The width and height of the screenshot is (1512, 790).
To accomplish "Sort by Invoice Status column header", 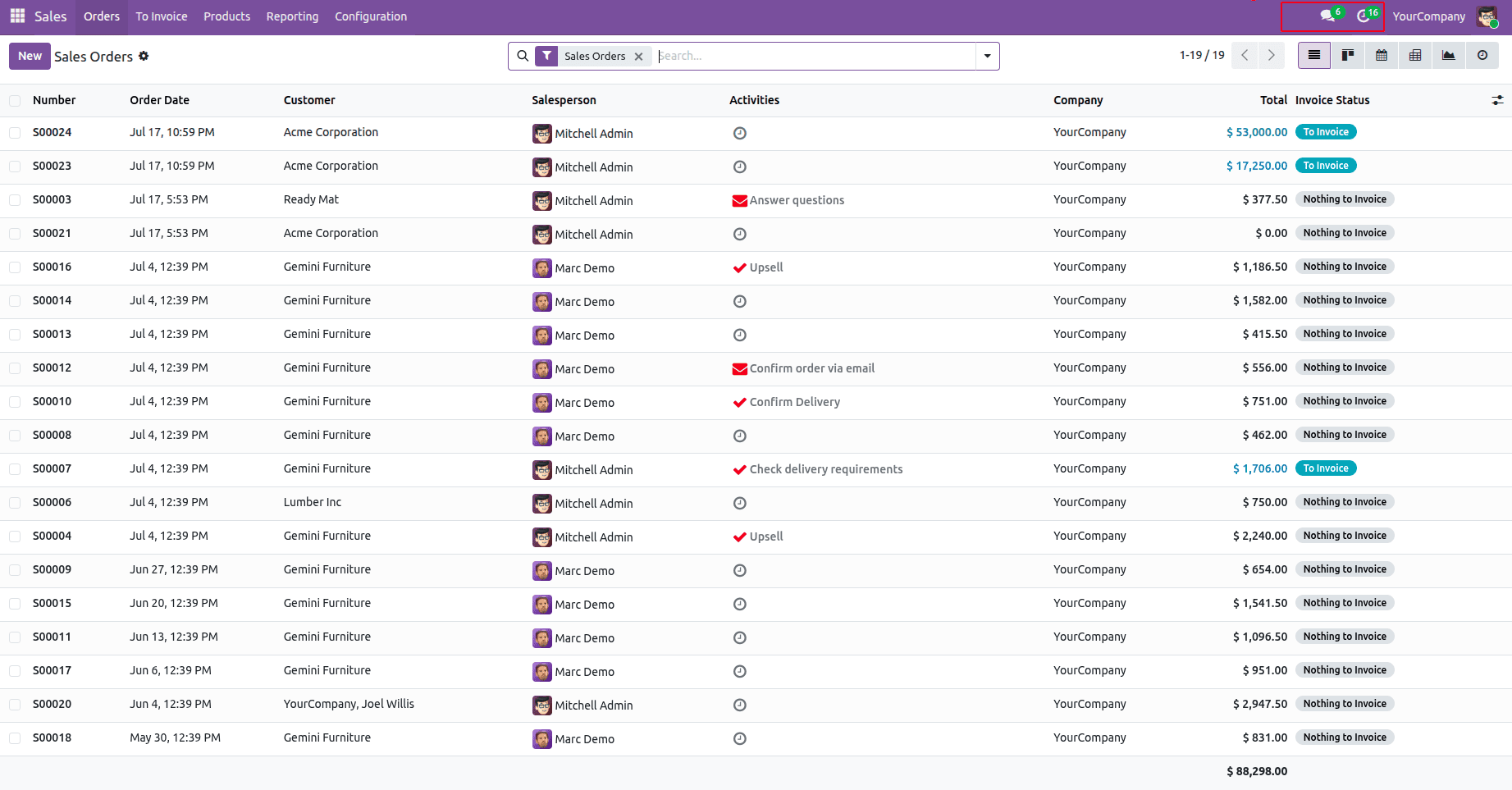I will click(x=1332, y=100).
